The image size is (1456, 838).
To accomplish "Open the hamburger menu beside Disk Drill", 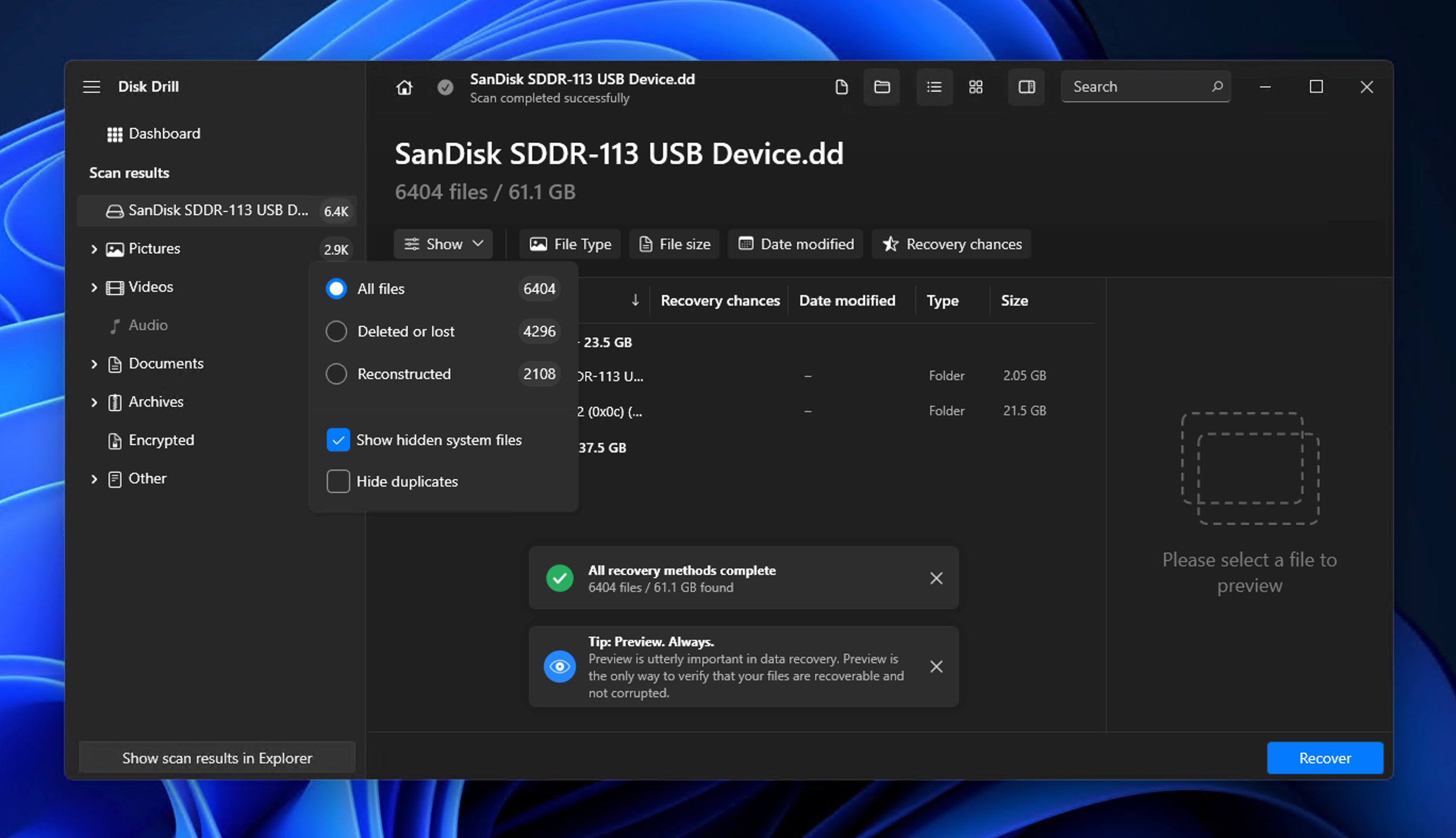I will pyautogui.click(x=92, y=87).
